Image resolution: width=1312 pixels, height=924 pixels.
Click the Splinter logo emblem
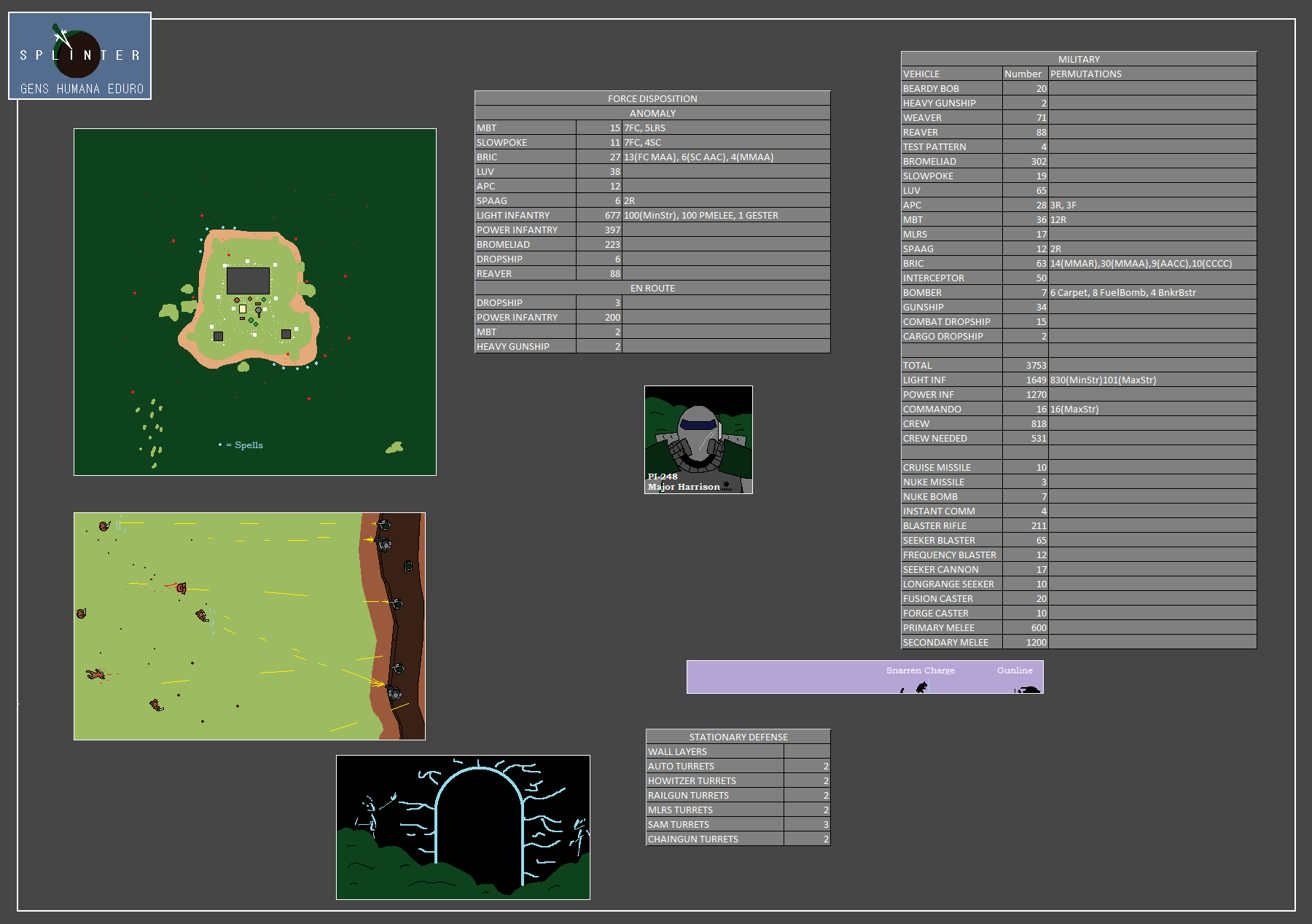coord(77,54)
